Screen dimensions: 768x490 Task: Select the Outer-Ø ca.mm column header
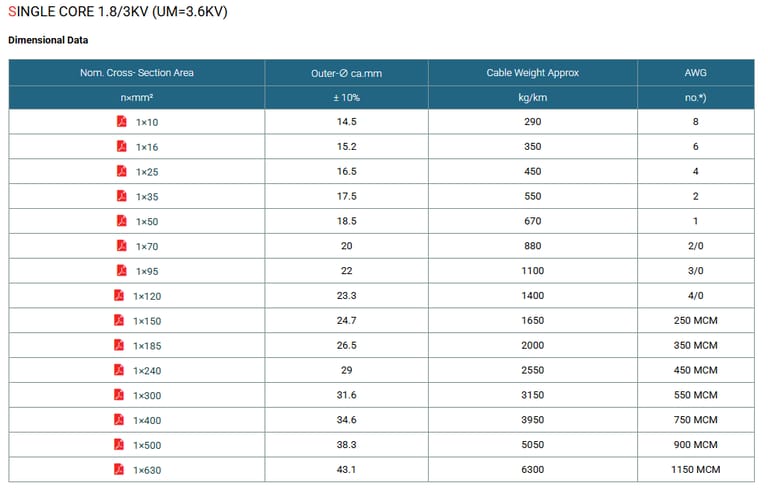coord(346,73)
